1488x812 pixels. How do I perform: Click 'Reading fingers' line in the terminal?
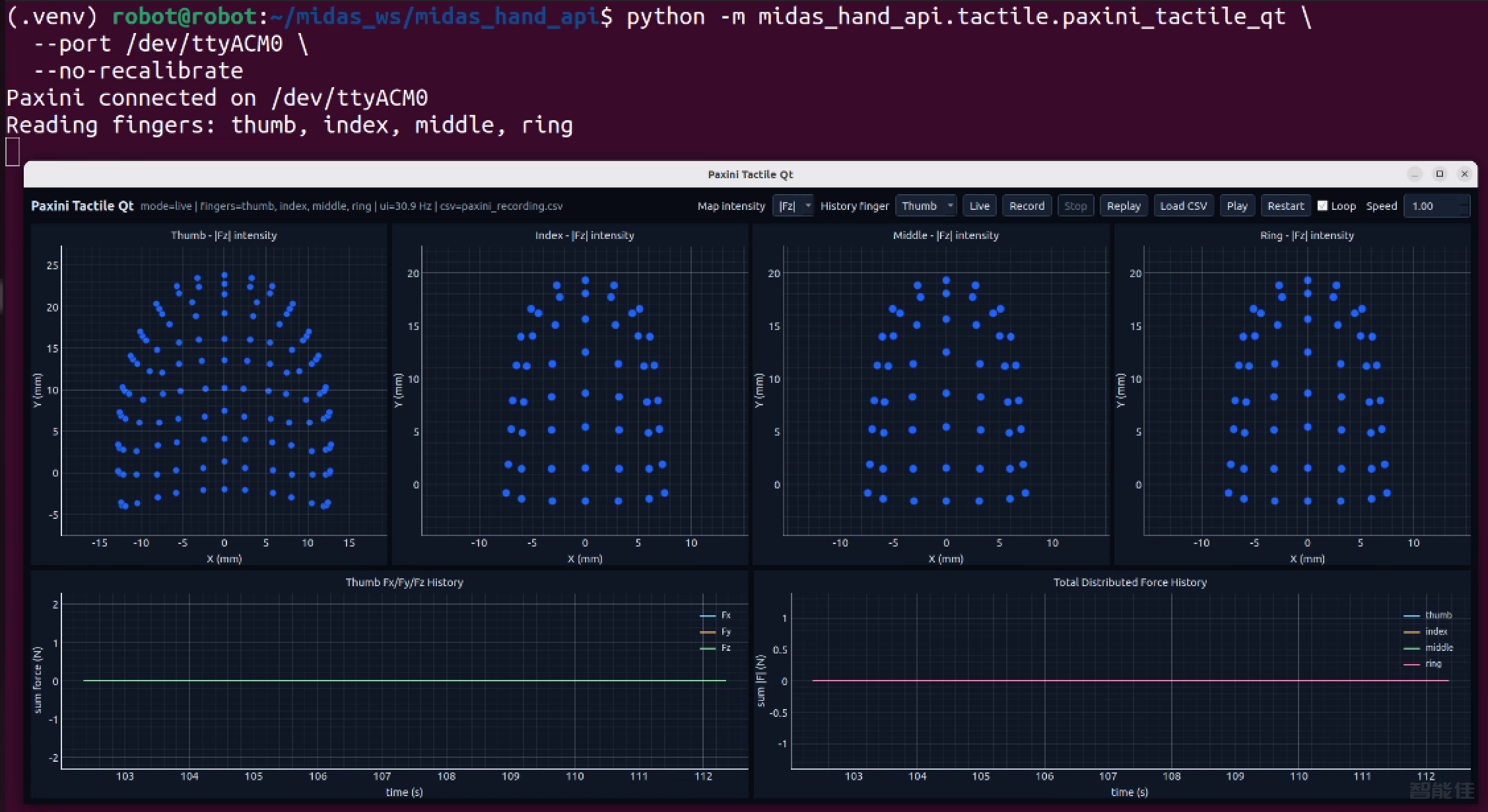pyautogui.click(x=289, y=125)
